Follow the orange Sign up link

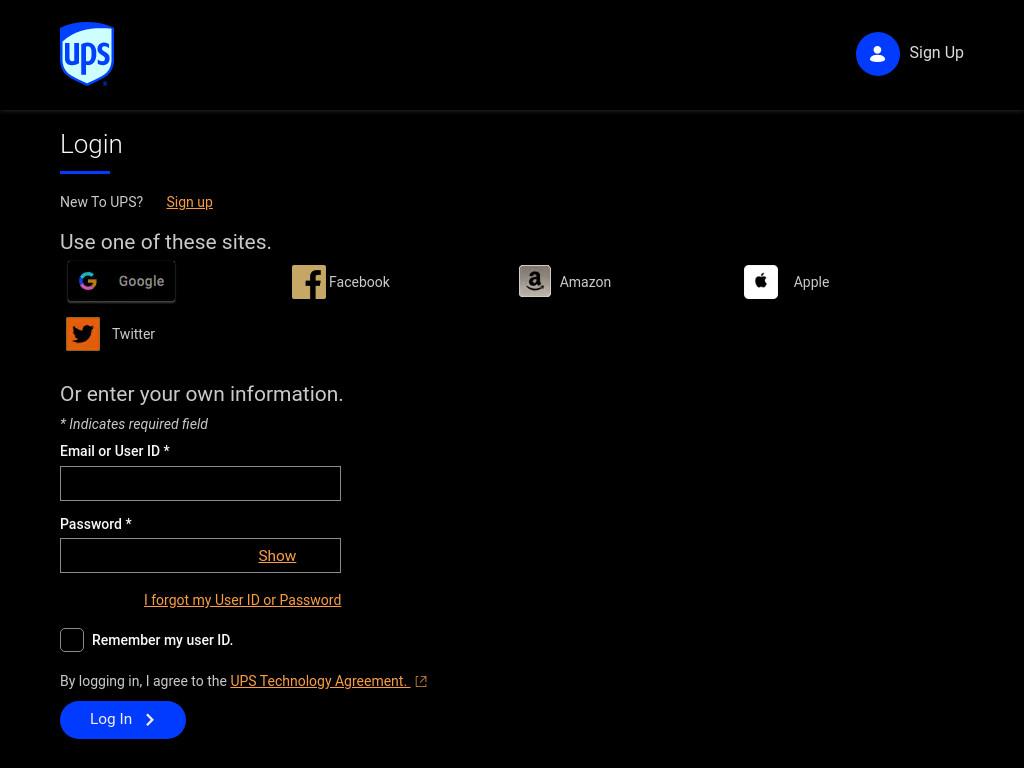coord(189,202)
